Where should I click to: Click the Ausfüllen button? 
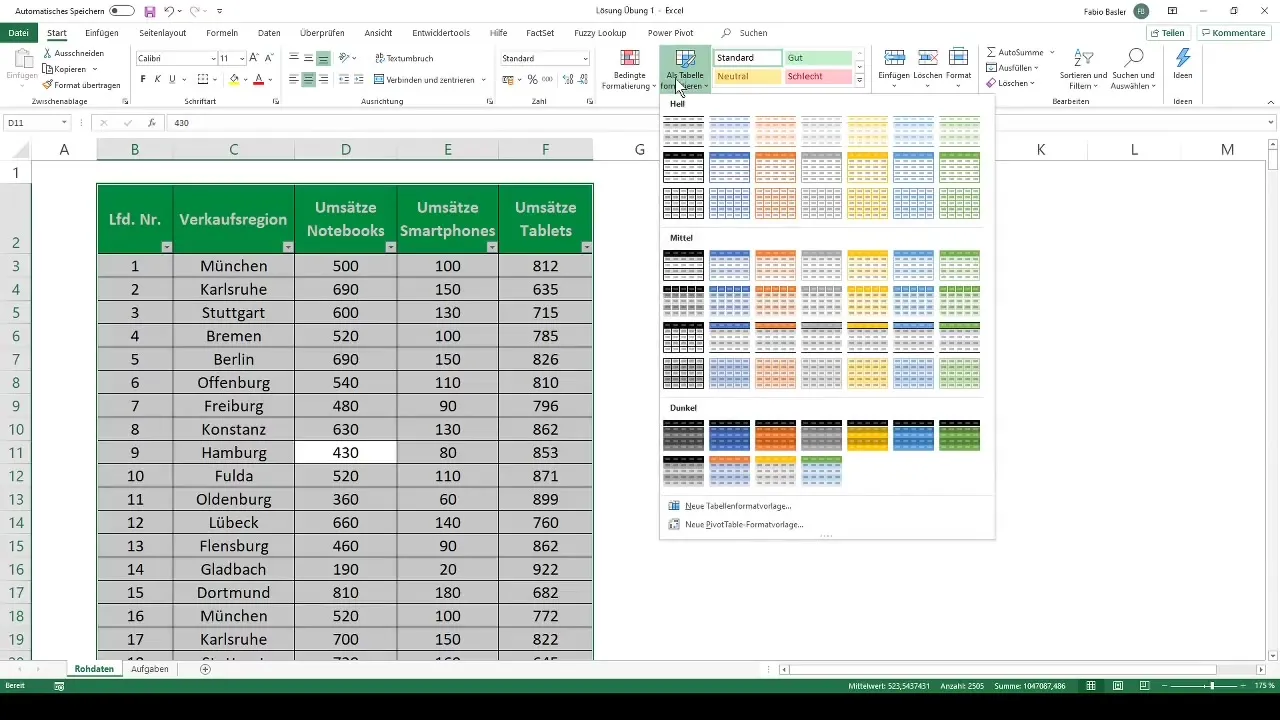click(1012, 67)
